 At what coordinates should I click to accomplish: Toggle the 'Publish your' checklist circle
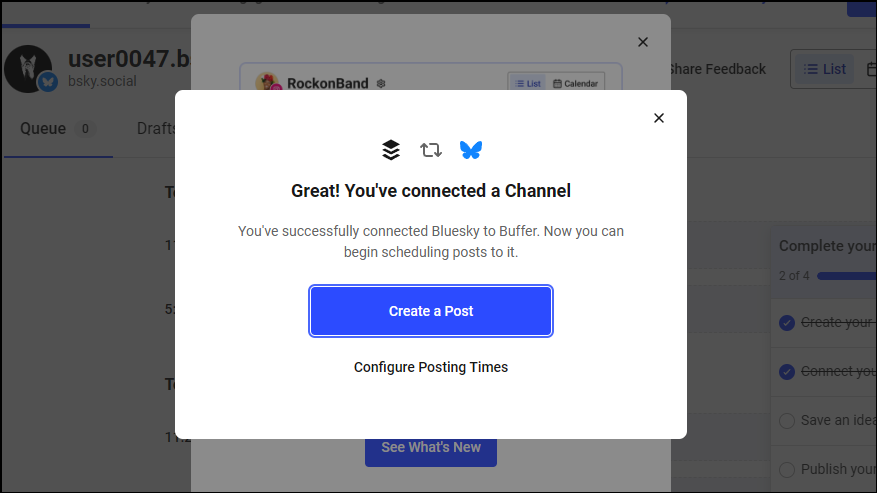pyautogui.click(x=787, y=469)
